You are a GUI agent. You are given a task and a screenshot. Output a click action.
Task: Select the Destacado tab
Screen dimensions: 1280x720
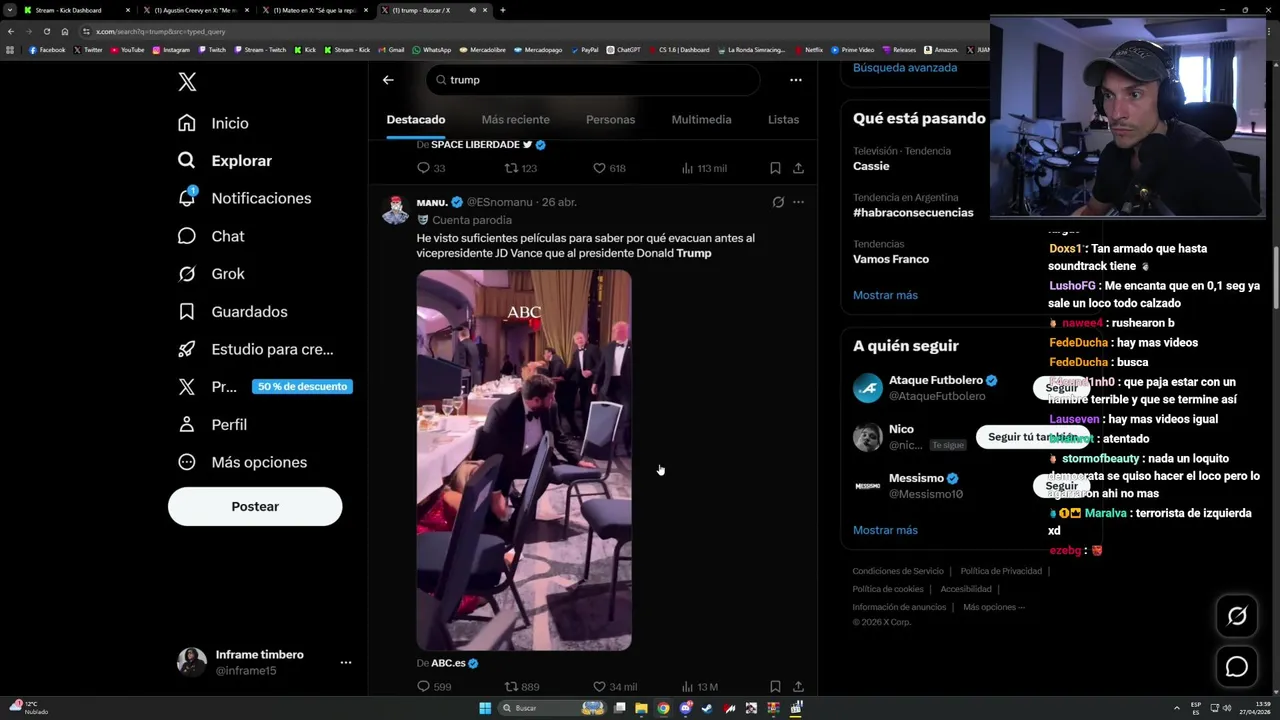tap(416, 120)
